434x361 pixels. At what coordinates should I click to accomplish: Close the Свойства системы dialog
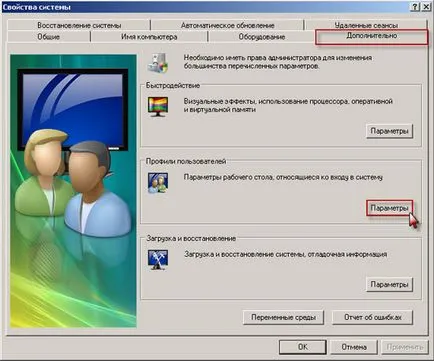coord(426,7)
